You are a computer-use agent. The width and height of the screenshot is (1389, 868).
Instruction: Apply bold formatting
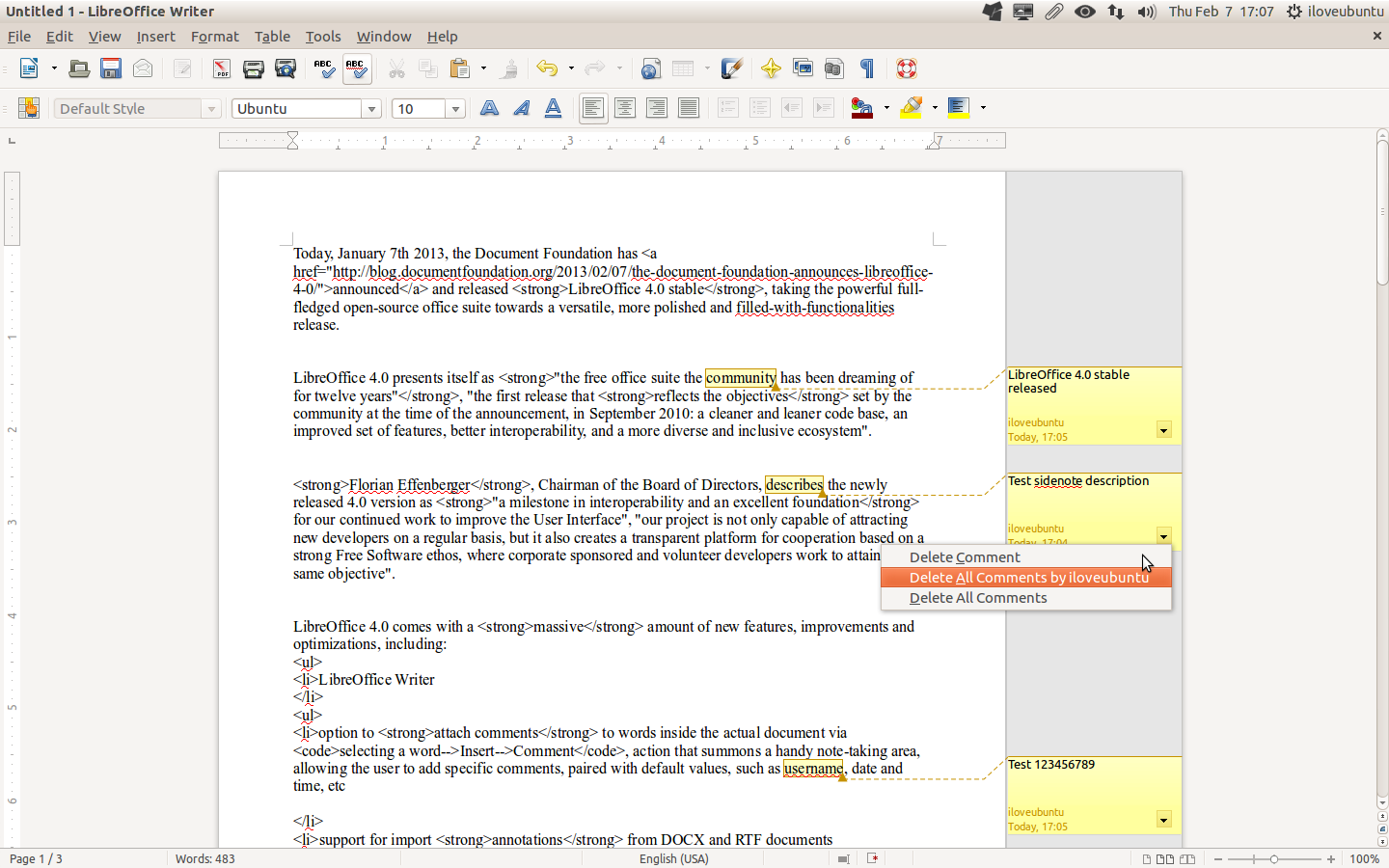[x=490, y=108]
